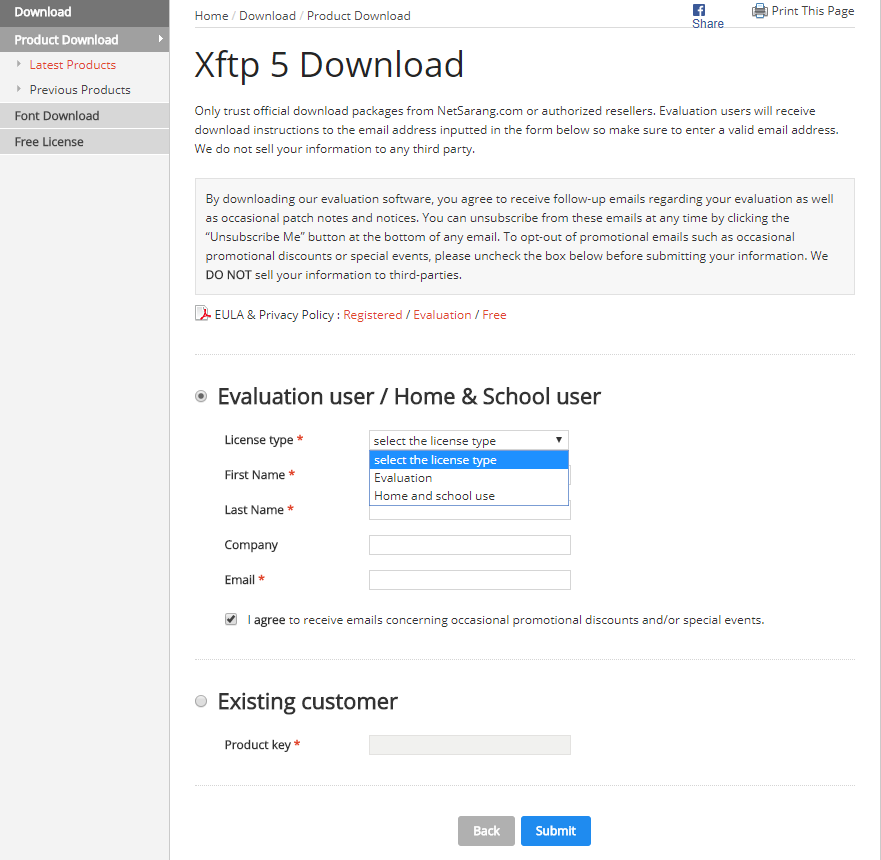Uncheck the promotional emails agreement checkbox
This screenshot has width=881, height=860.
pyautogui.click(x=231, y=619)
